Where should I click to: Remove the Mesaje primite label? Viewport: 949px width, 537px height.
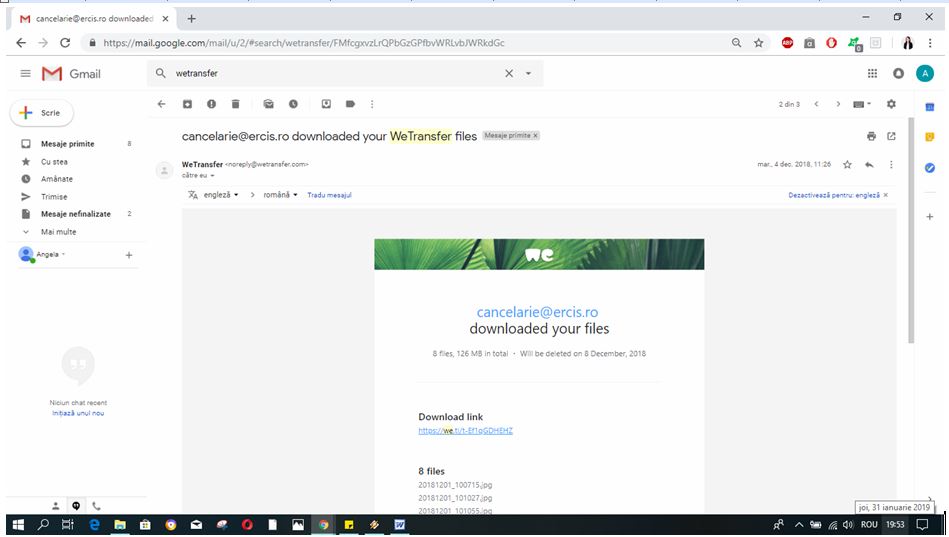click(x=535, y=135)
